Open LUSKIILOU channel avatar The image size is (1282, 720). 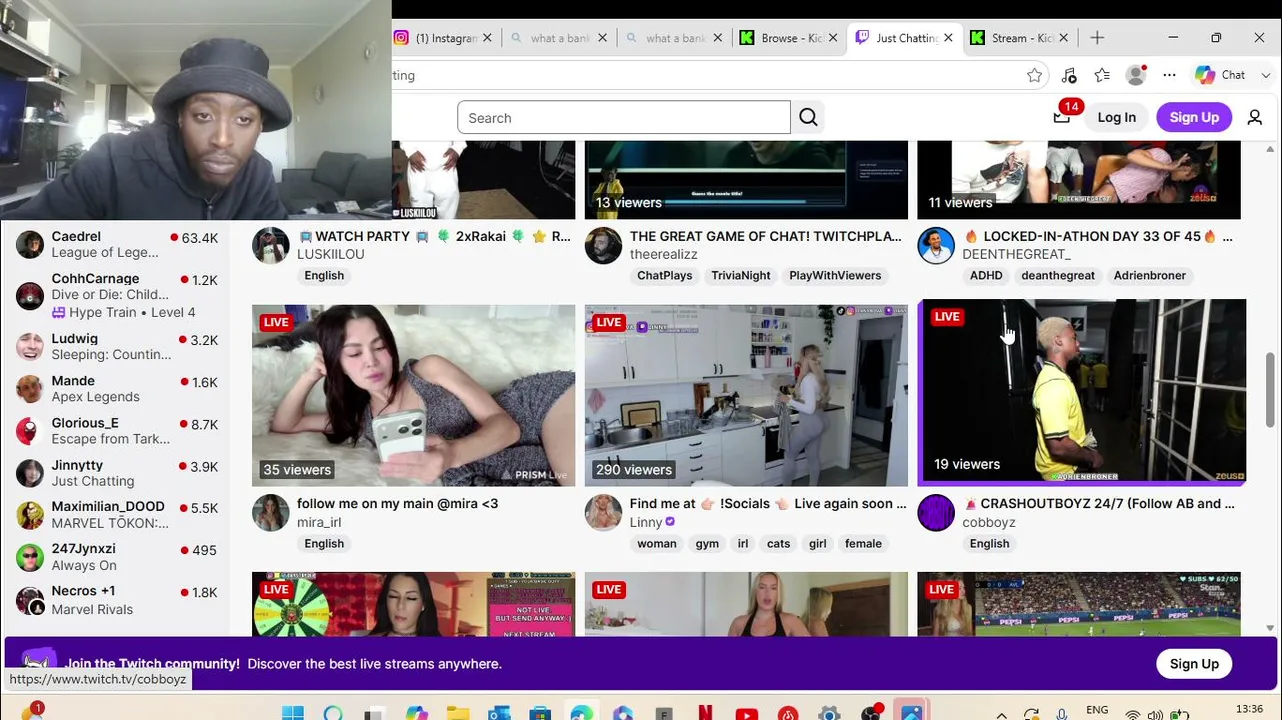pyautogui.click(x=270, y=245)
